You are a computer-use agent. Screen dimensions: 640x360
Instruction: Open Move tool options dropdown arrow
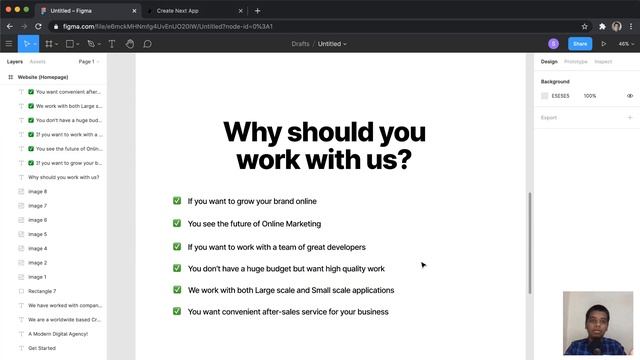pos(35,44)
